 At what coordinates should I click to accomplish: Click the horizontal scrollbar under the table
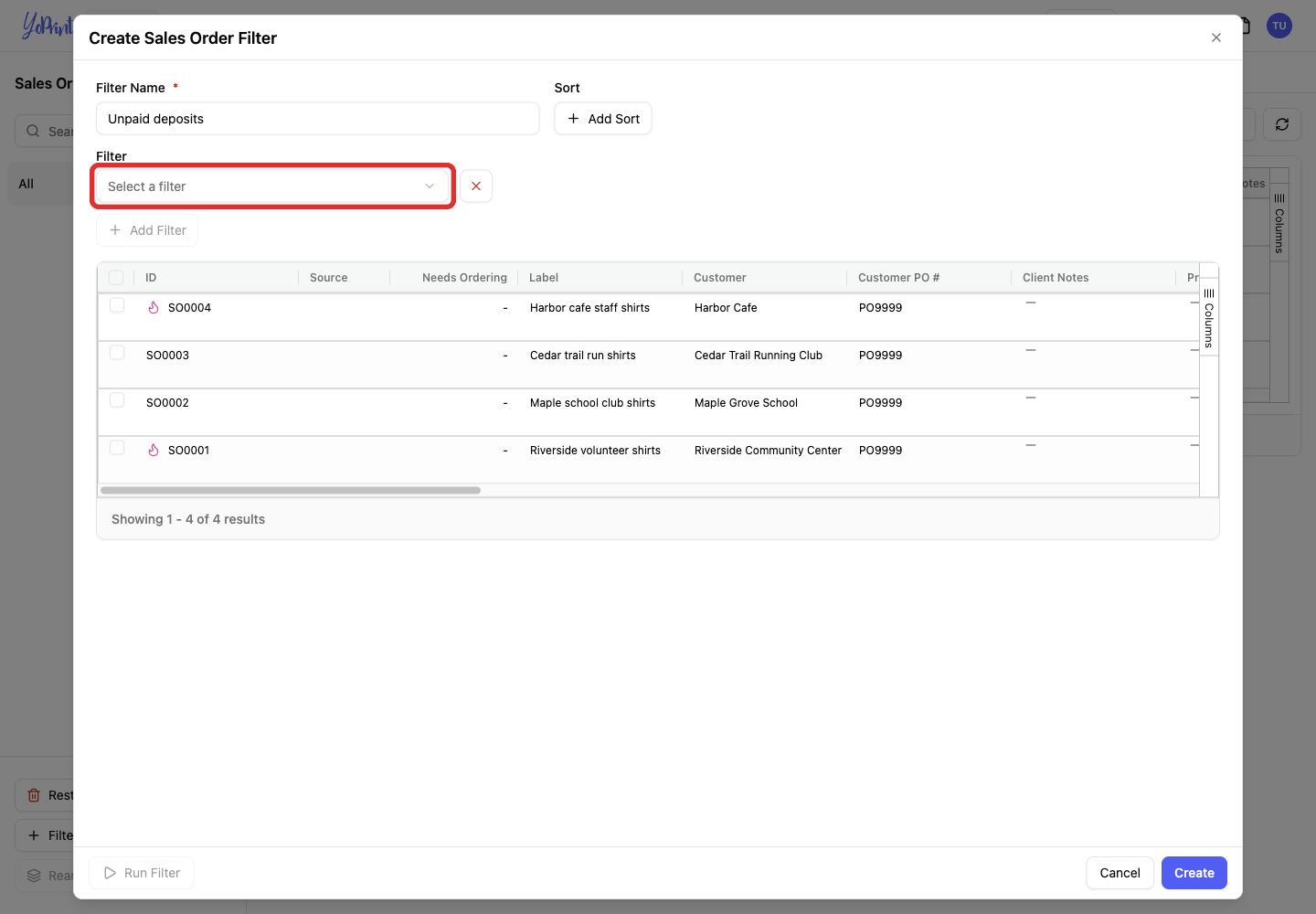point(291,491)
